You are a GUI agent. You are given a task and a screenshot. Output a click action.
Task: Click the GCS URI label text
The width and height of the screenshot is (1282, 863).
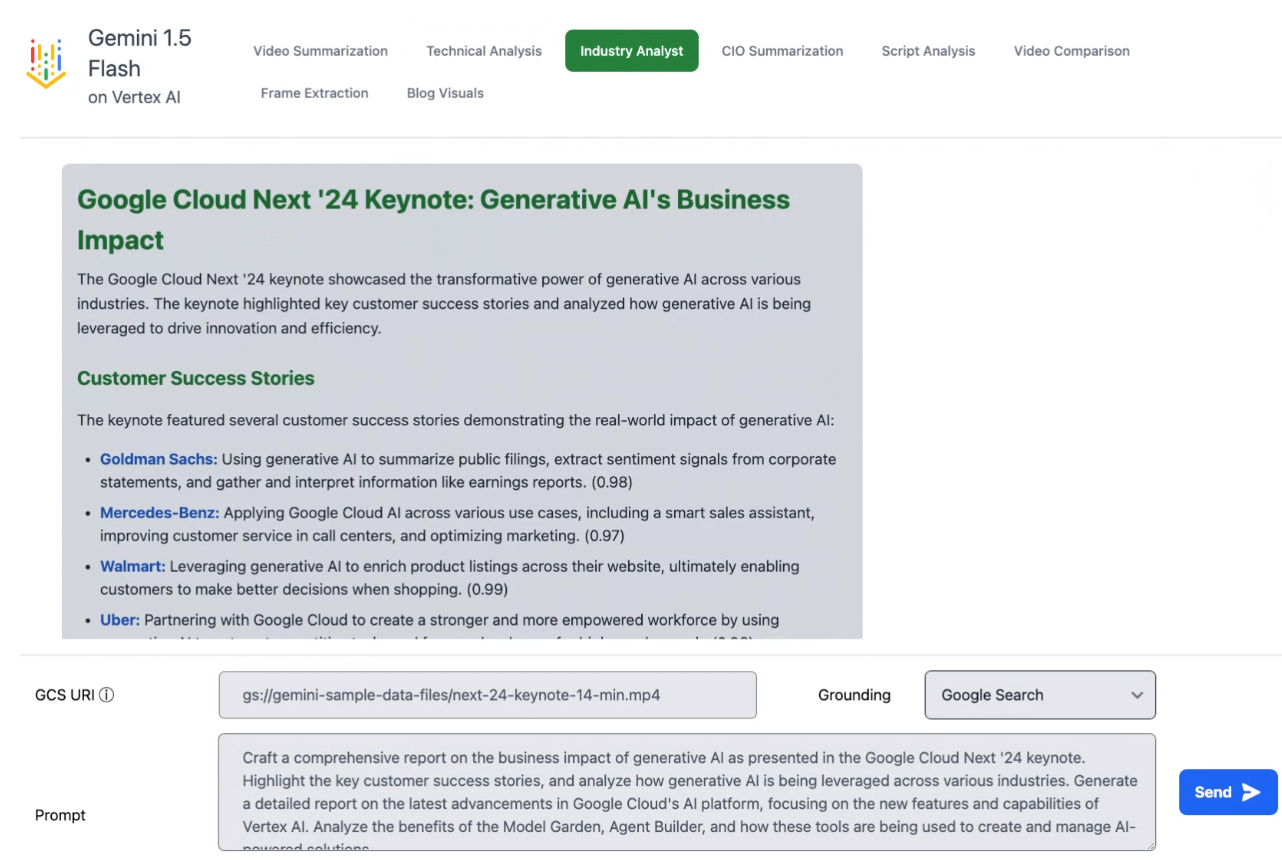pos(65,695)
